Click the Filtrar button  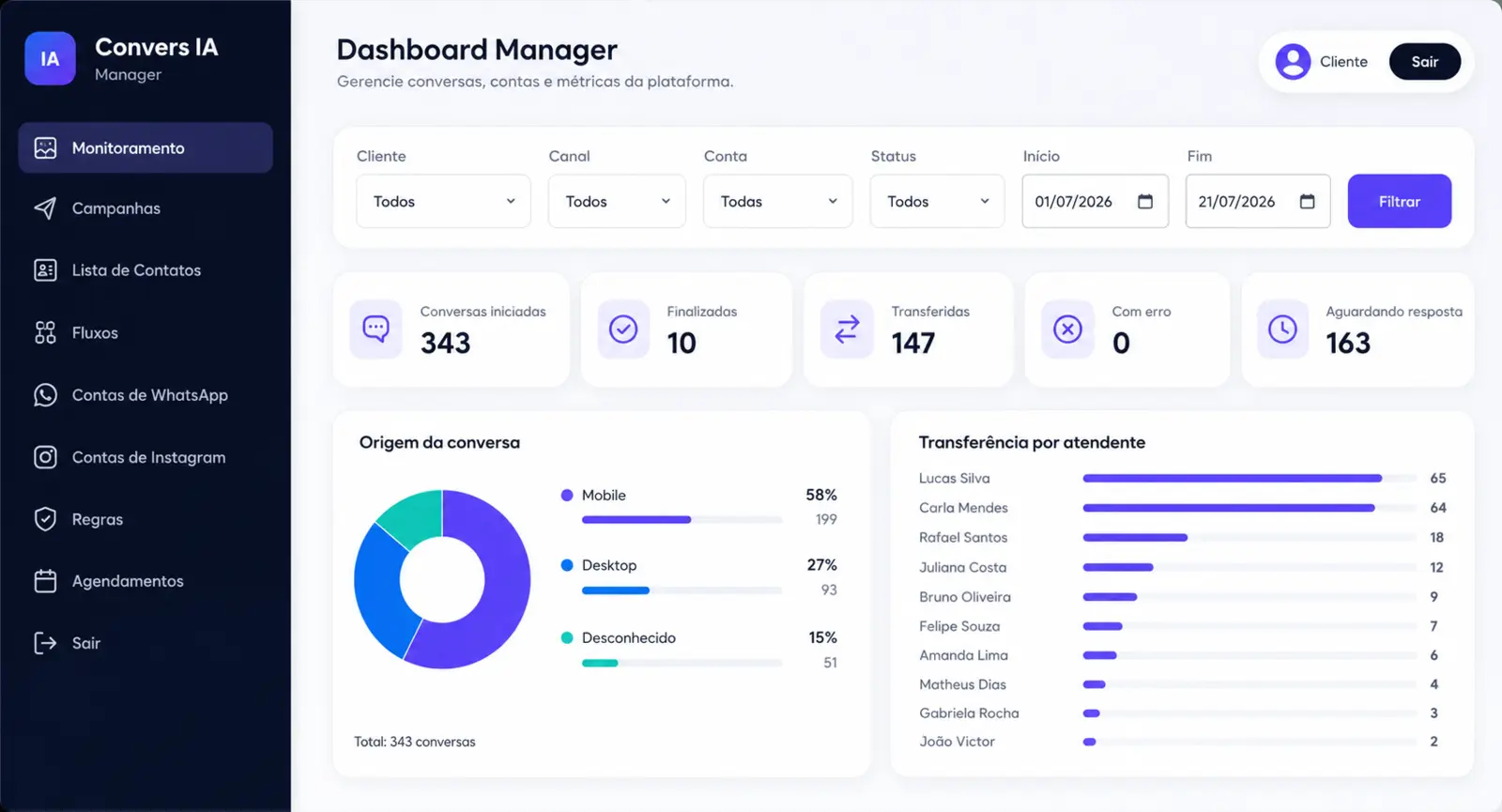pos(1399,201)
